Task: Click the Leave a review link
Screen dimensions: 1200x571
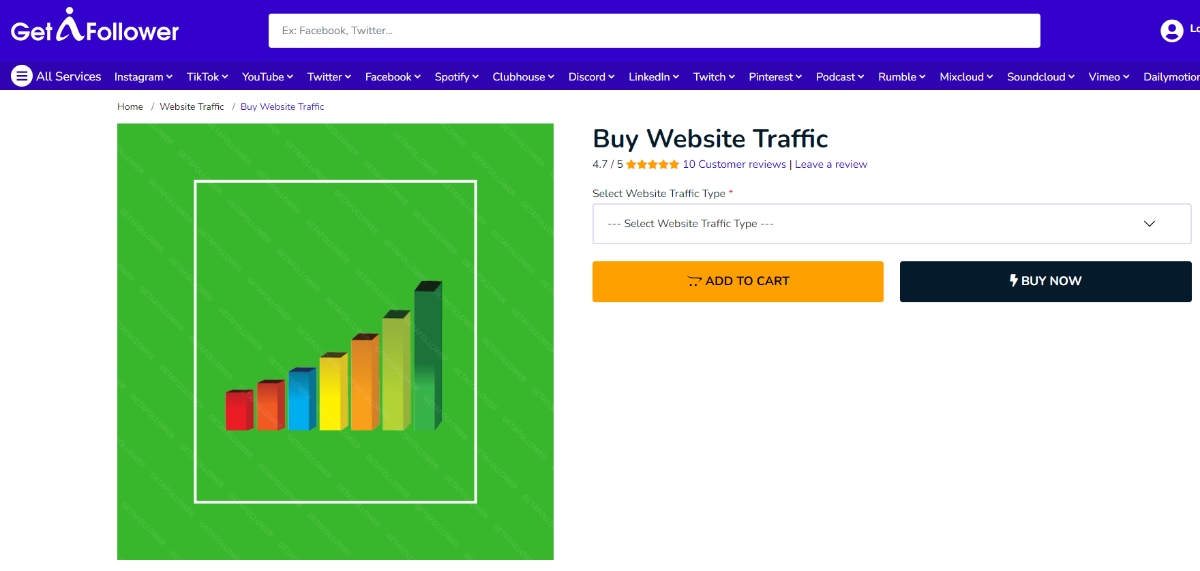Action: pyautogui.click(x=831, y=165)
